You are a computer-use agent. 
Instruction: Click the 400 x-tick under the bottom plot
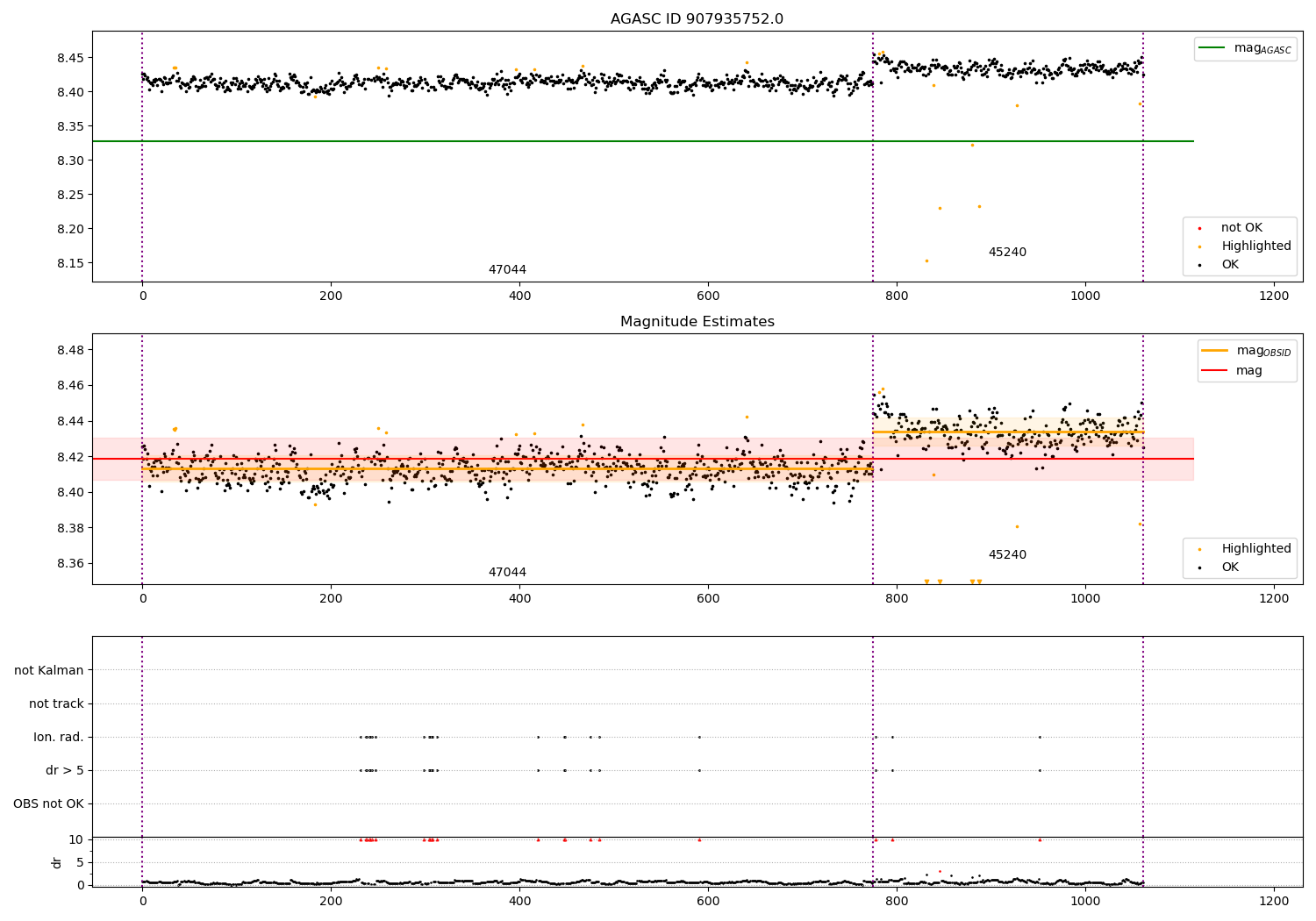(x=519, y=900)
